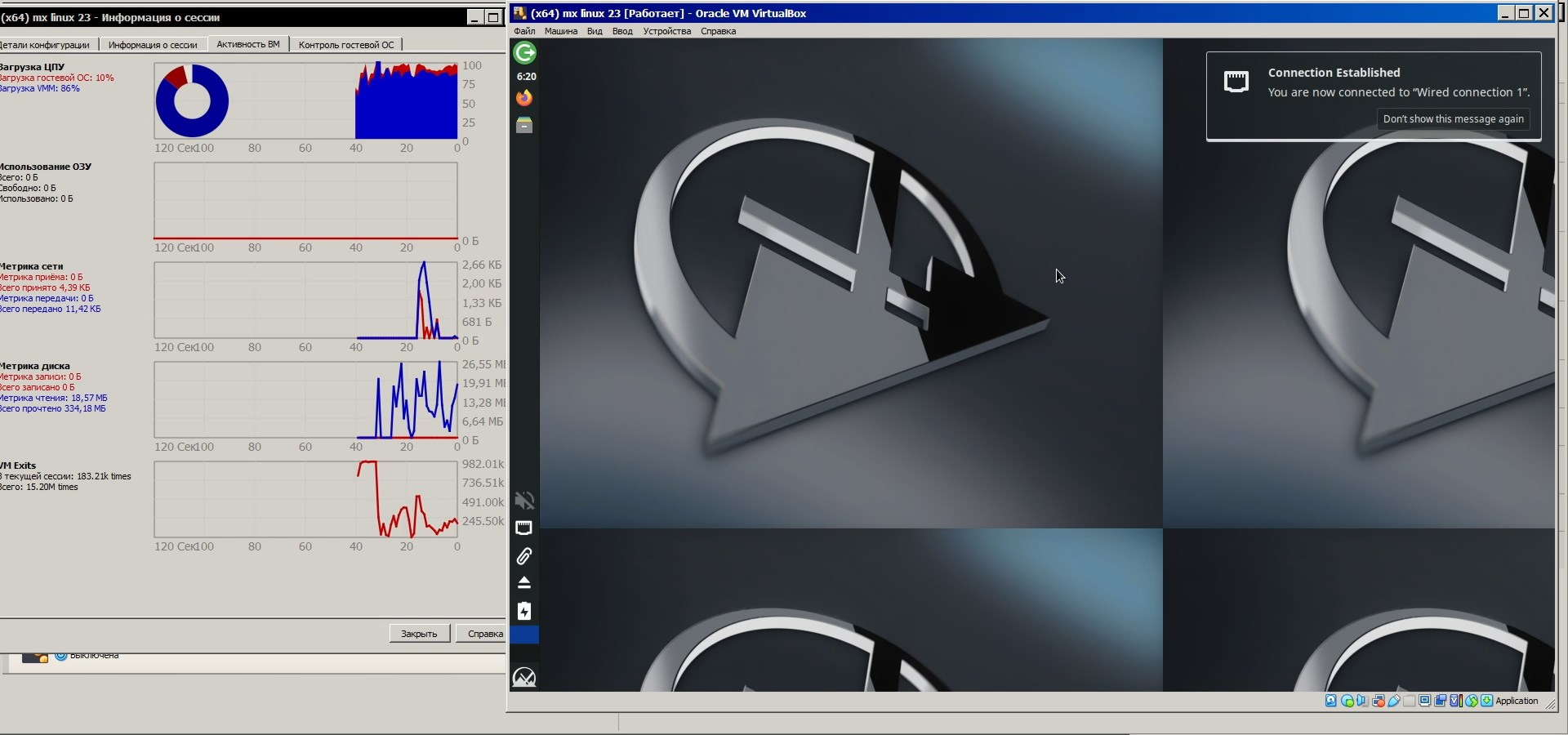Click the Firefox icon in MX panel
This screenshot has width=1568, height=735.
[x=524, y=98]
